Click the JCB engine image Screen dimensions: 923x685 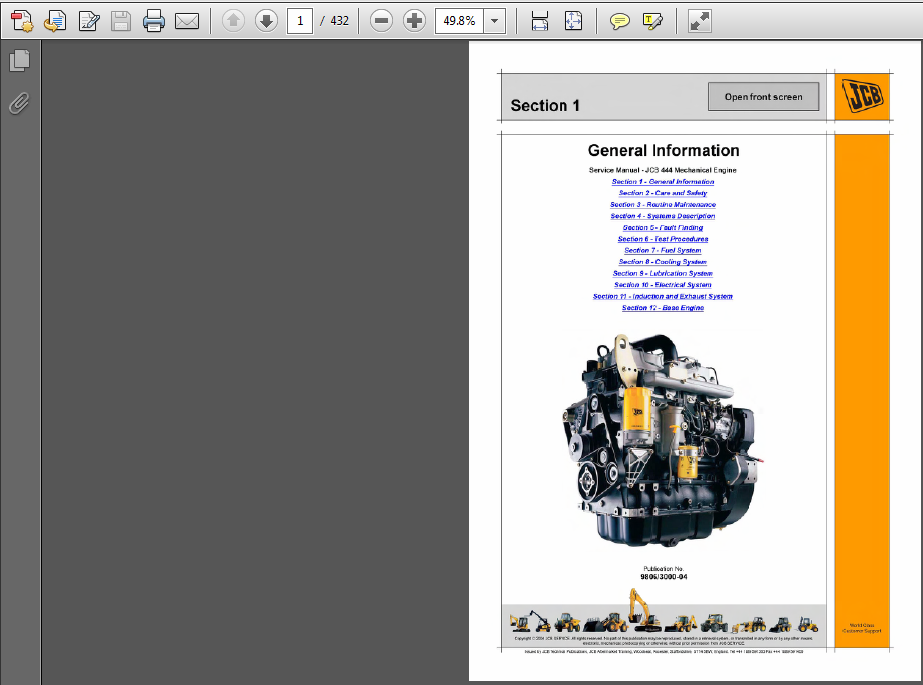(662, 440)
